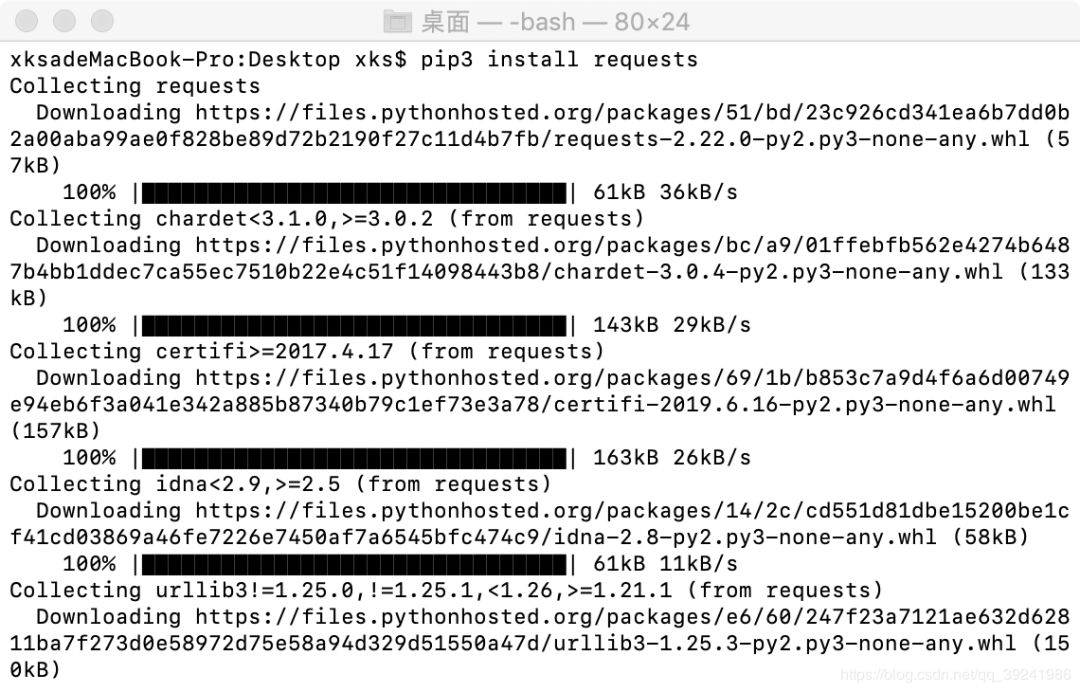The height and width of the screenshot is (692, 1080).
Task: Click the "pip3 install requests" command text
Action: pos(559,59)
